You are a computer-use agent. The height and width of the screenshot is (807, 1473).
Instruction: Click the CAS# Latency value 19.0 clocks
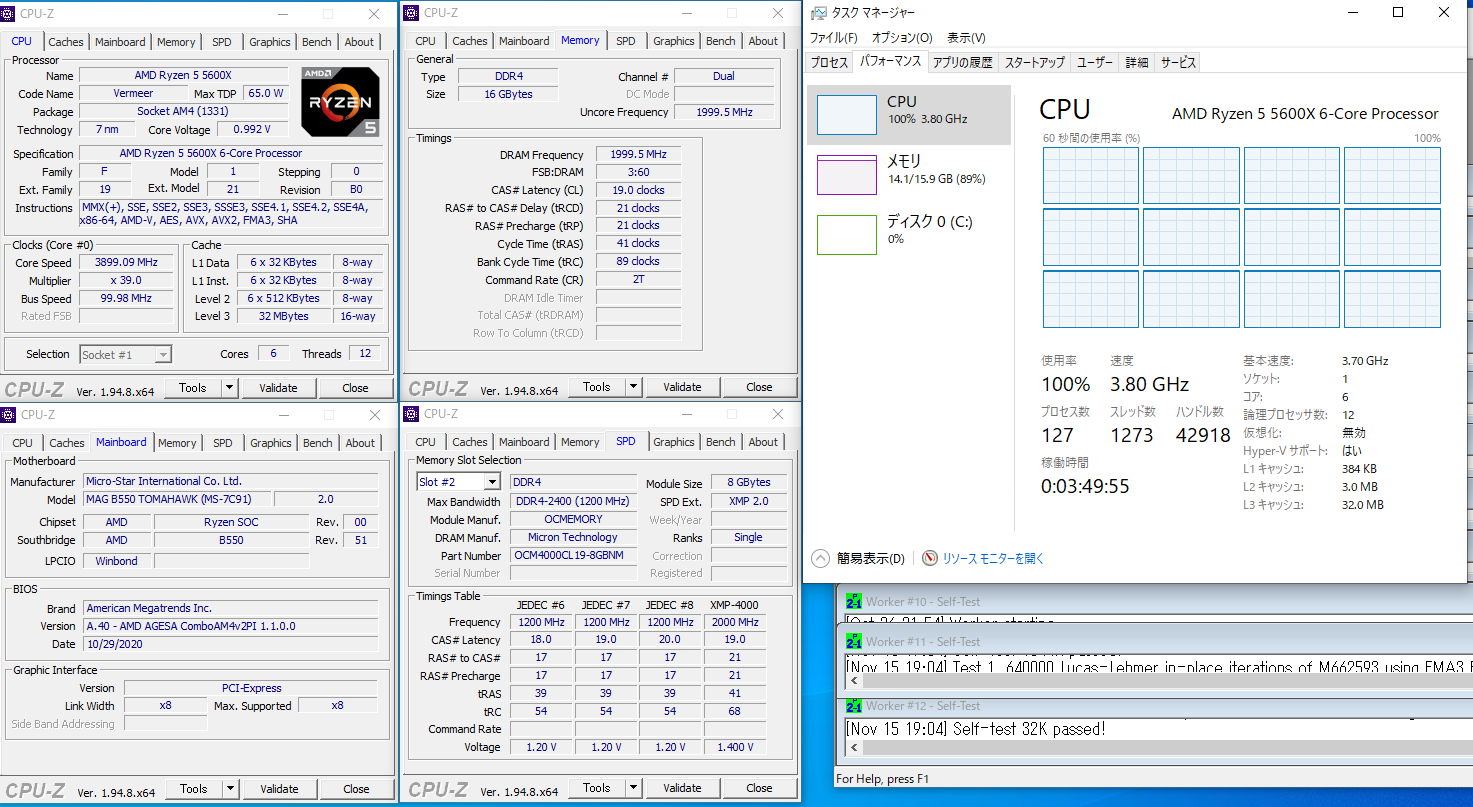tap(638, 190)
